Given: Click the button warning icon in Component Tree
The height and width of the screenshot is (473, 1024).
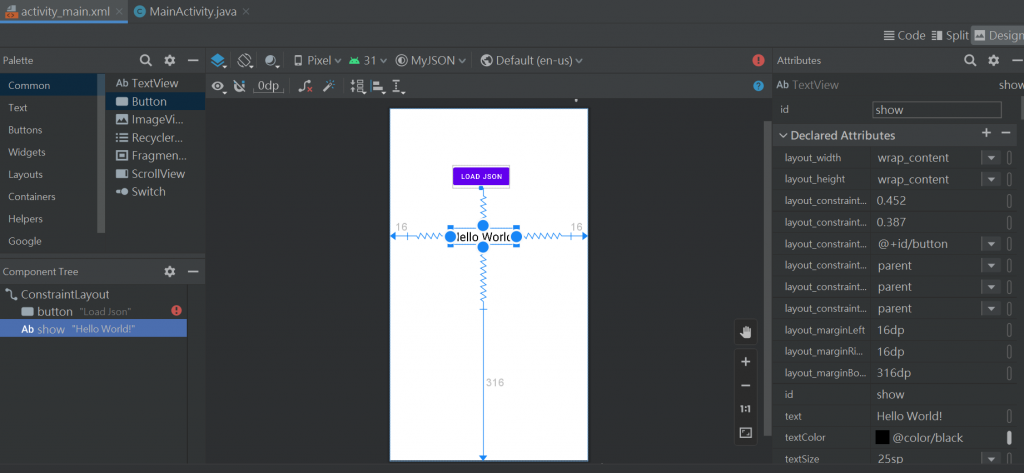Looking at the screenshot, I should pyautogui.click(x=176, y=311).
